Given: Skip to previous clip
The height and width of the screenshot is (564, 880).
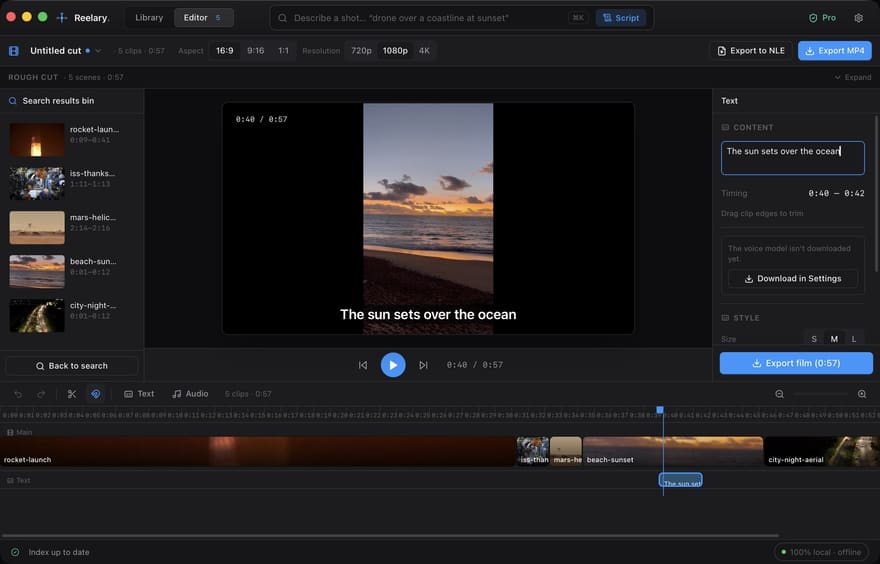Looking at the screenshot, I should 363,365.
